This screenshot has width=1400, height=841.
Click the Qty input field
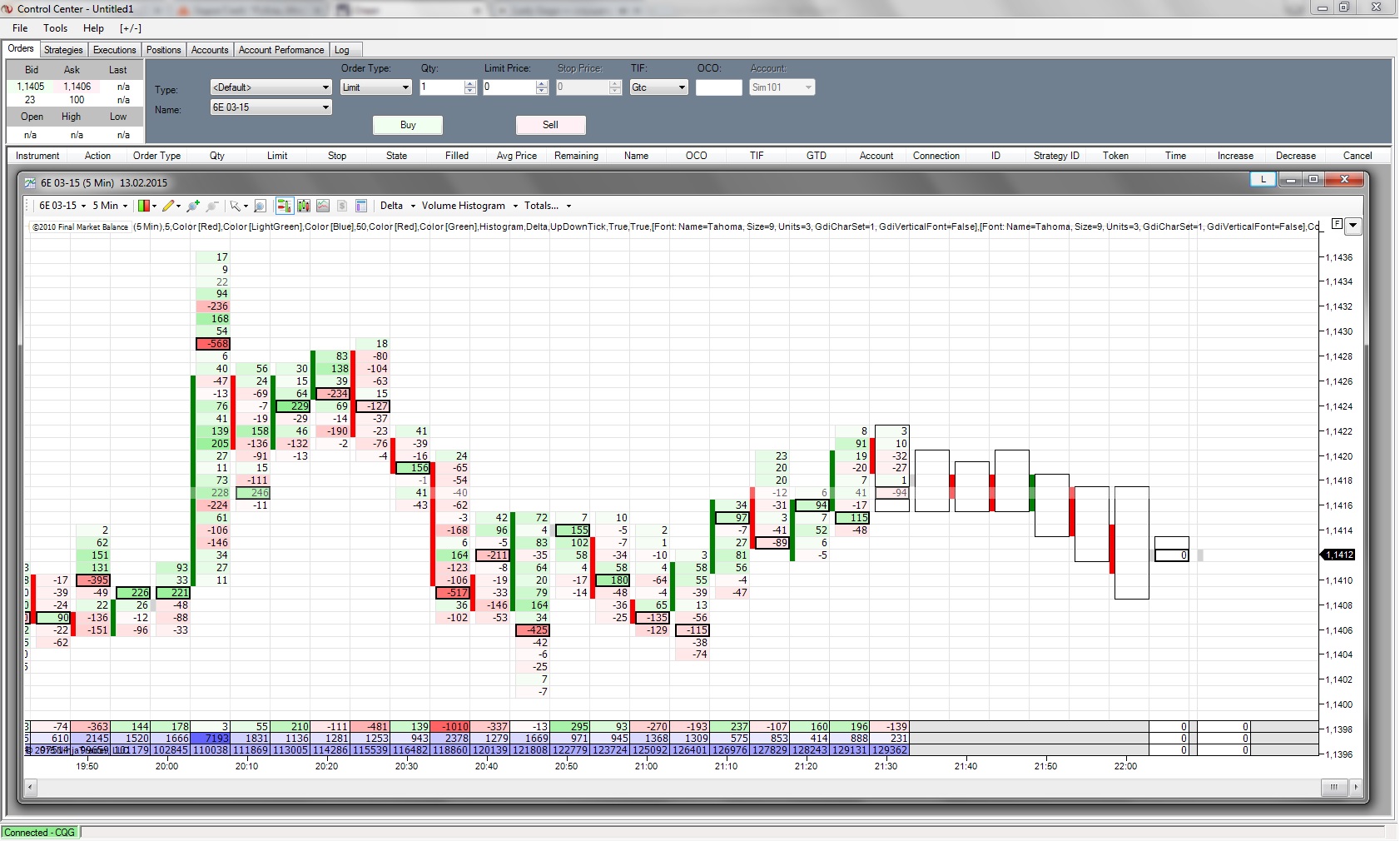[442, 87]
